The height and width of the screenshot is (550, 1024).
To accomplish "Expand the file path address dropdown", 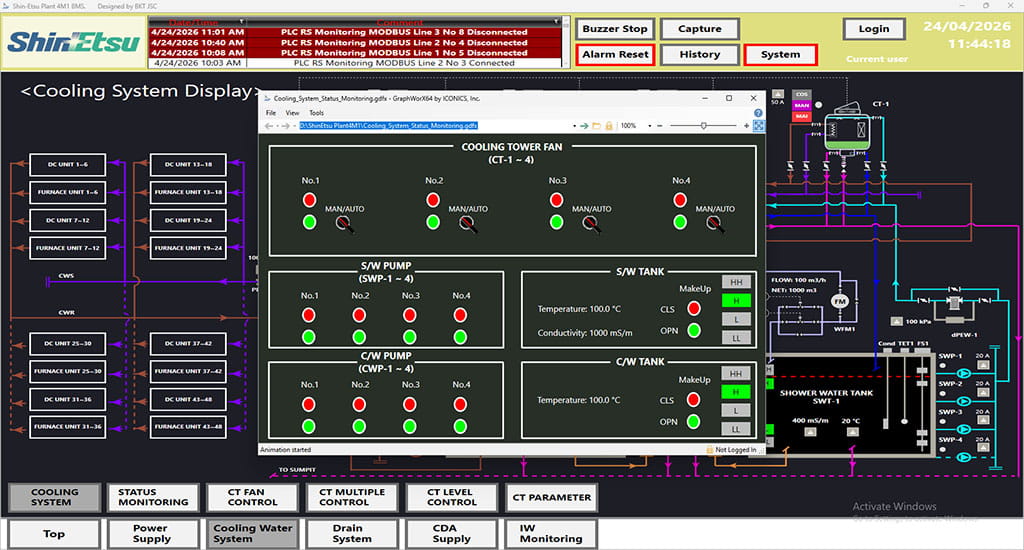I will (x=573, y=126).
